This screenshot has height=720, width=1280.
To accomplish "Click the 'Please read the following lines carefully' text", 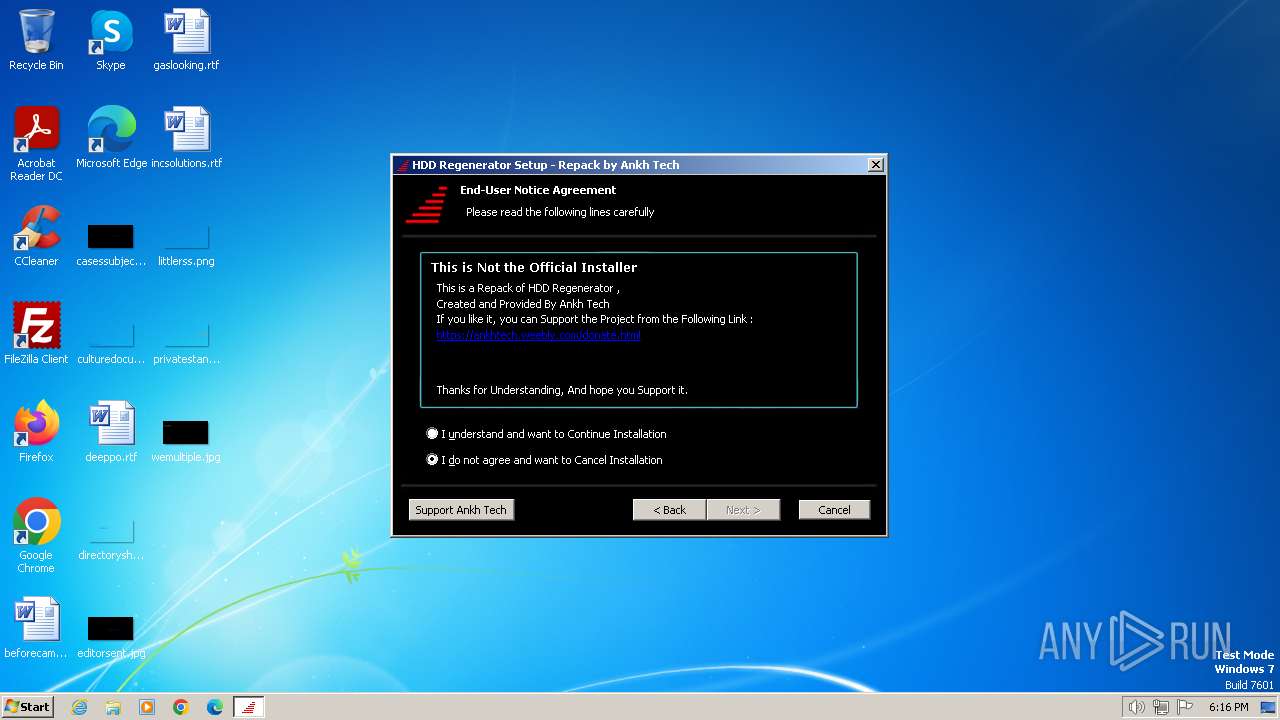I will tap(560, 212).
